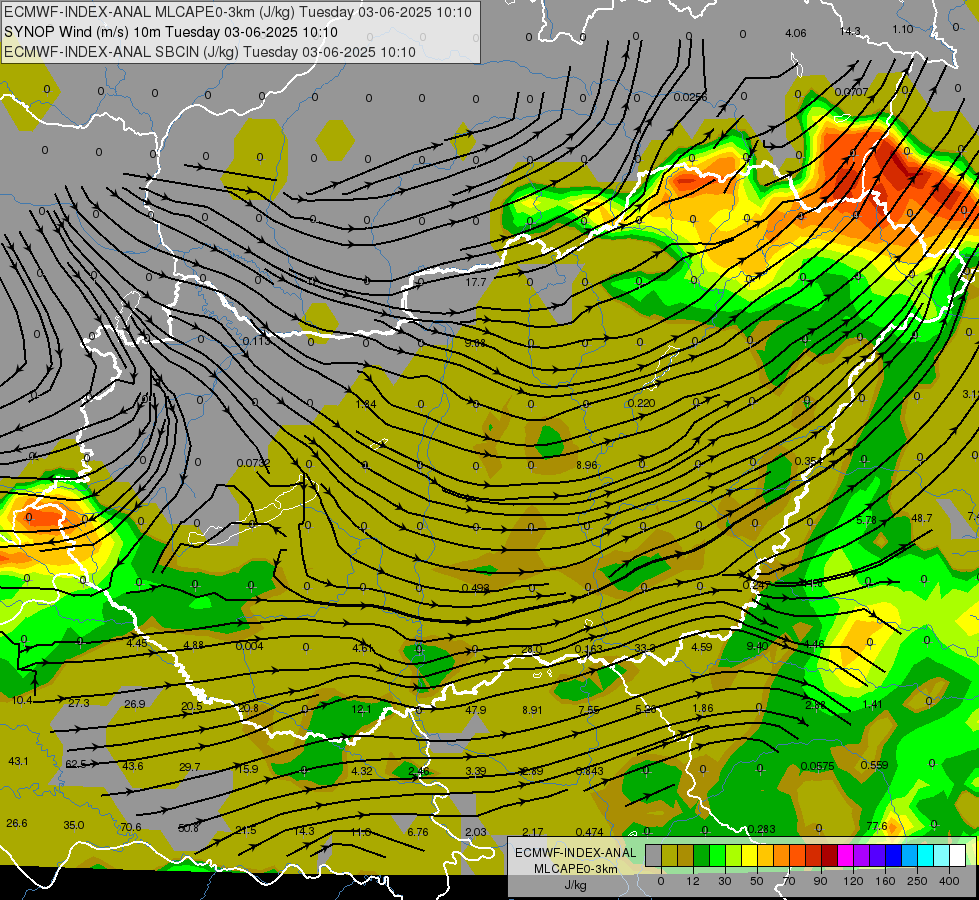Select the grid value '9.88'
The image size is (979, 900).
pyautogui.click(x=475, y=343)
